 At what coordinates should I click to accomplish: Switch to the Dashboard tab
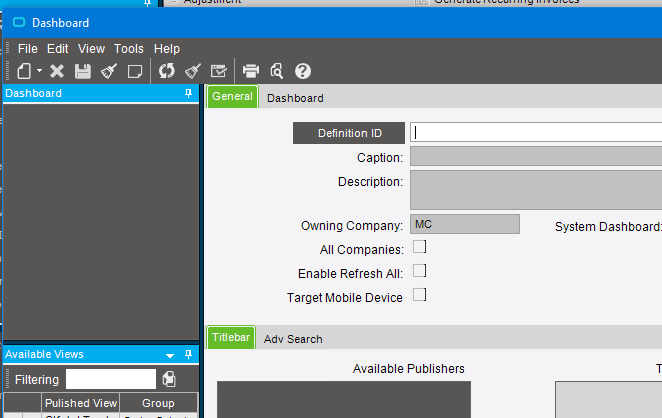coord(295,98)
